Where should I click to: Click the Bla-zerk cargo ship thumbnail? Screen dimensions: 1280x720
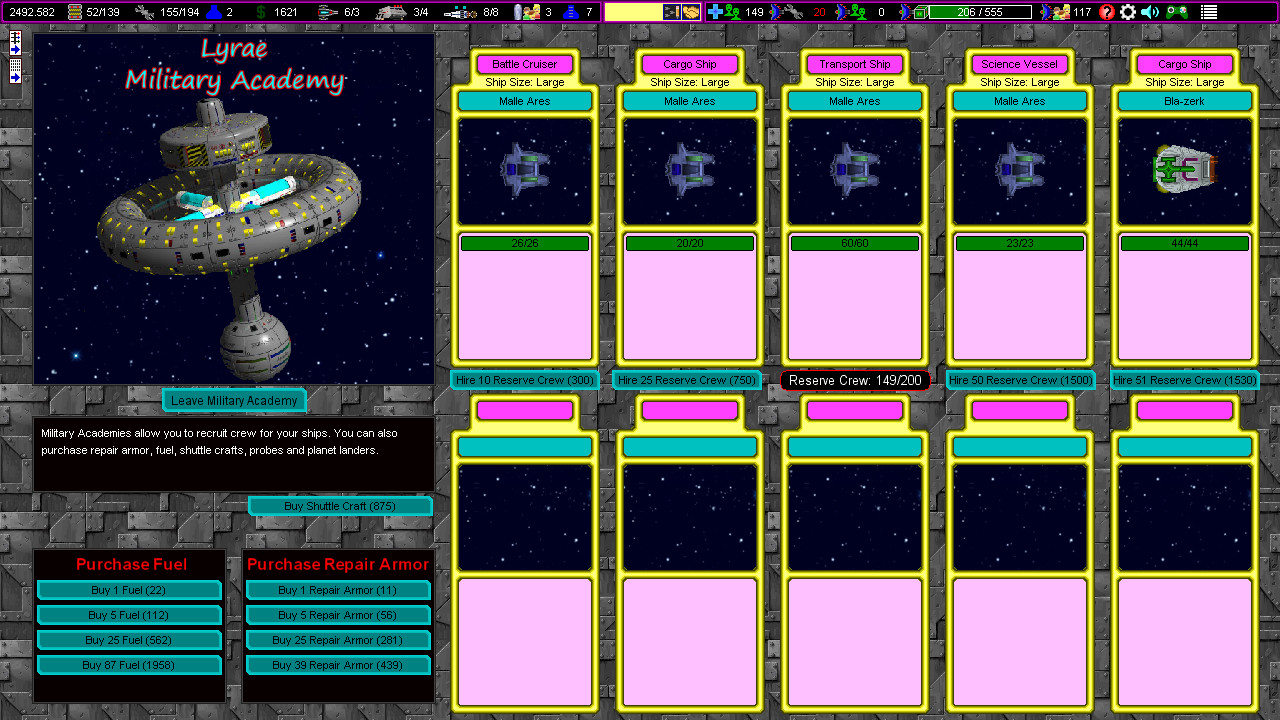click(1184, 170)
